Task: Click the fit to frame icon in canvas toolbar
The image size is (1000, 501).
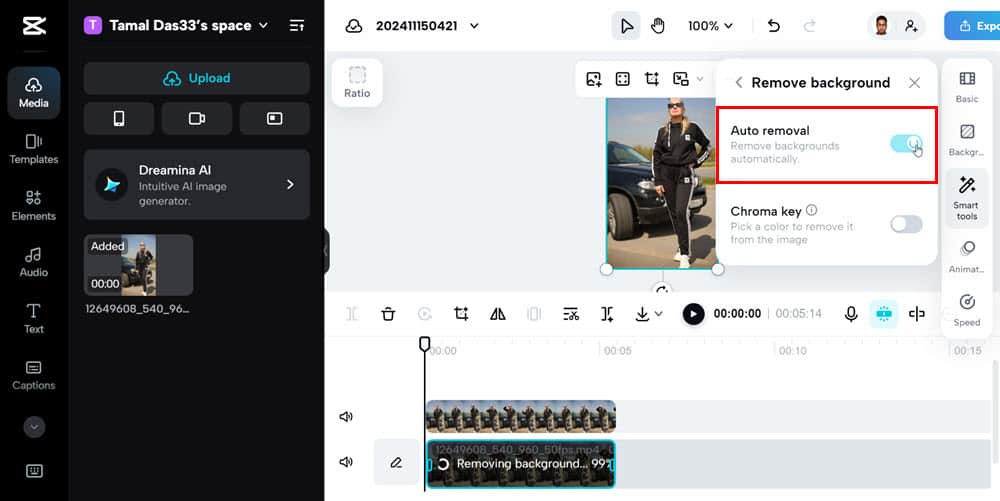Action: pos(622,79)
